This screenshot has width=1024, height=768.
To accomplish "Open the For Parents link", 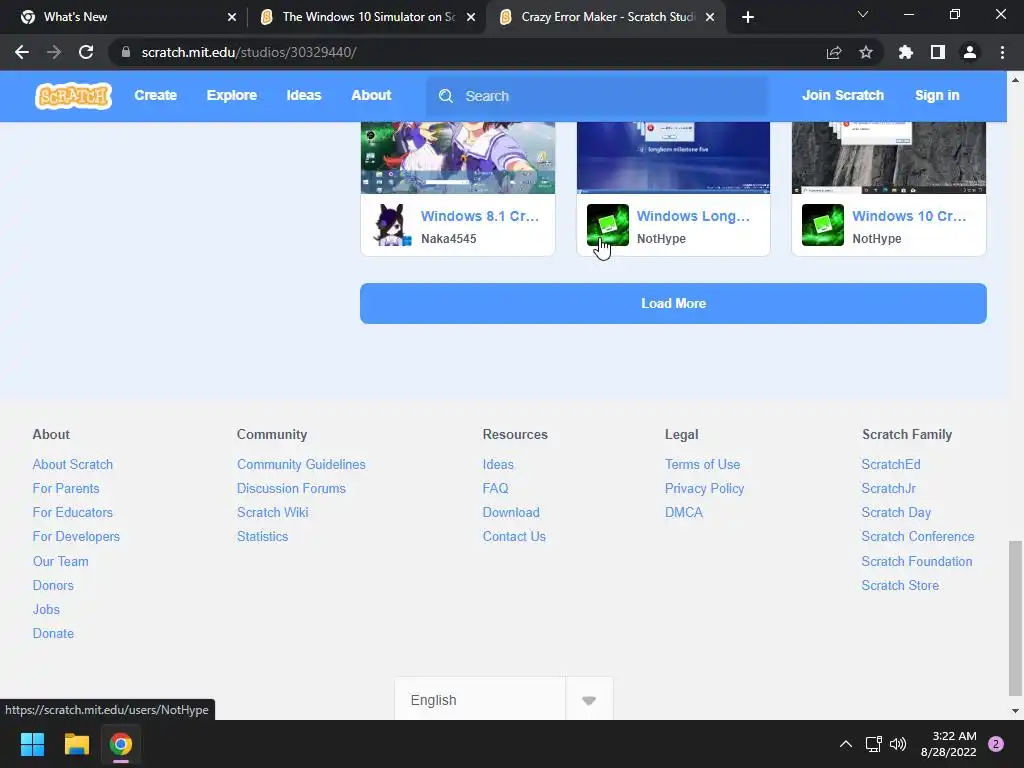I will (66, 488).
